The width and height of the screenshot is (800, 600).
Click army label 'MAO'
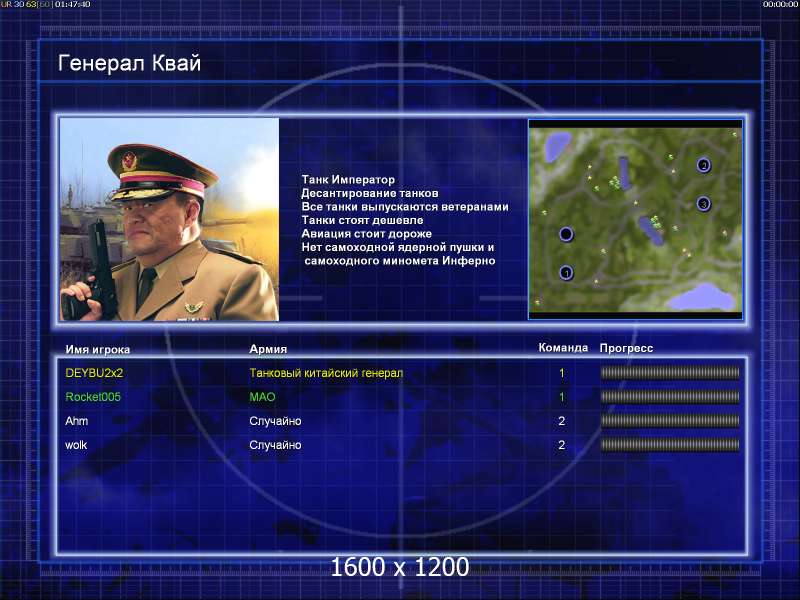262,397
